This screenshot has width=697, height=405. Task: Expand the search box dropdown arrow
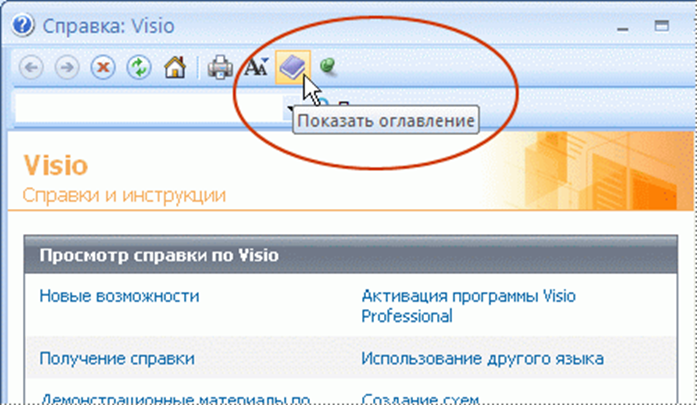click(289, 108)
